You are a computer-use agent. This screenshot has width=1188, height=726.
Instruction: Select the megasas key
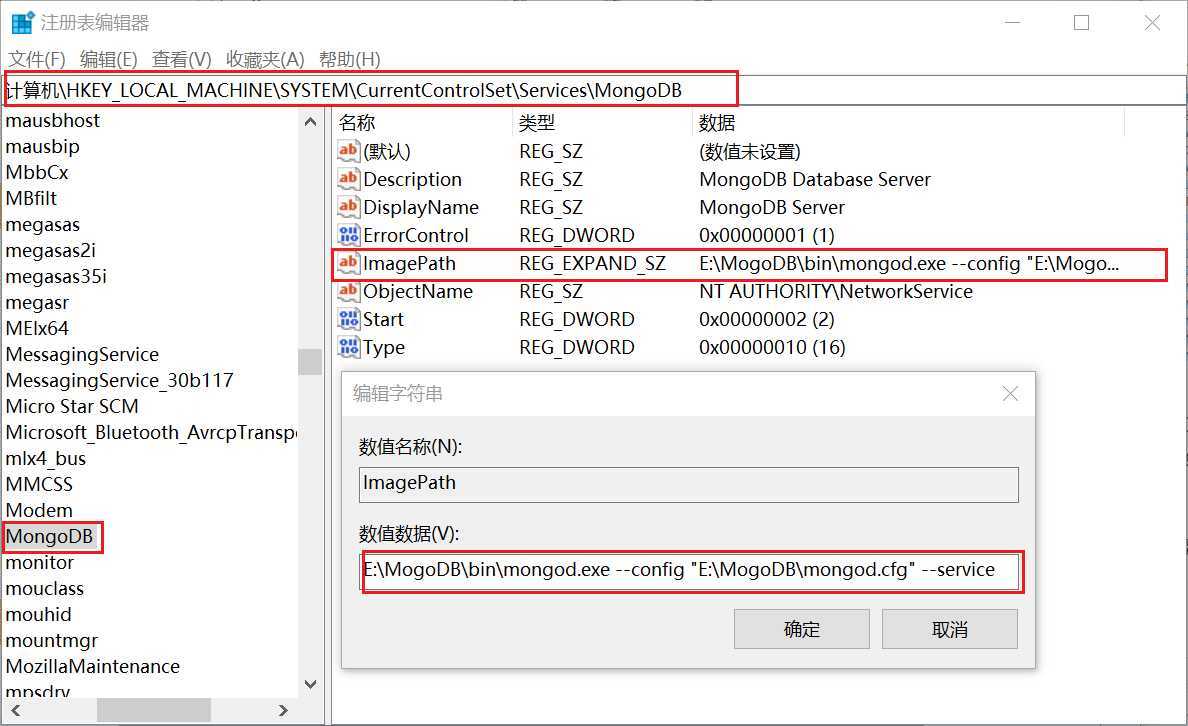click(x=42, y=224)
